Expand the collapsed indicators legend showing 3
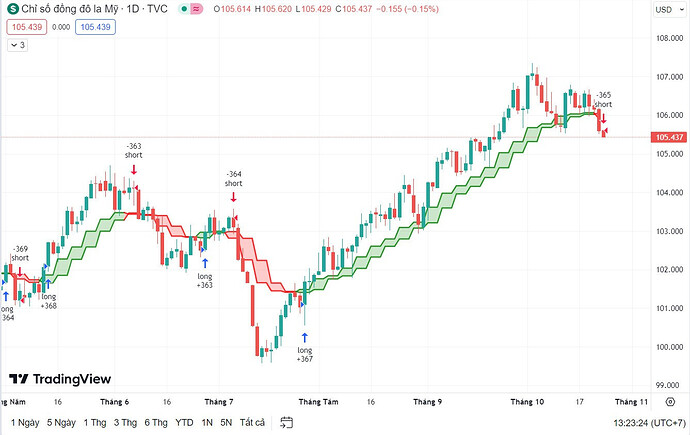The image size is (690, 435). pos(18,45)
